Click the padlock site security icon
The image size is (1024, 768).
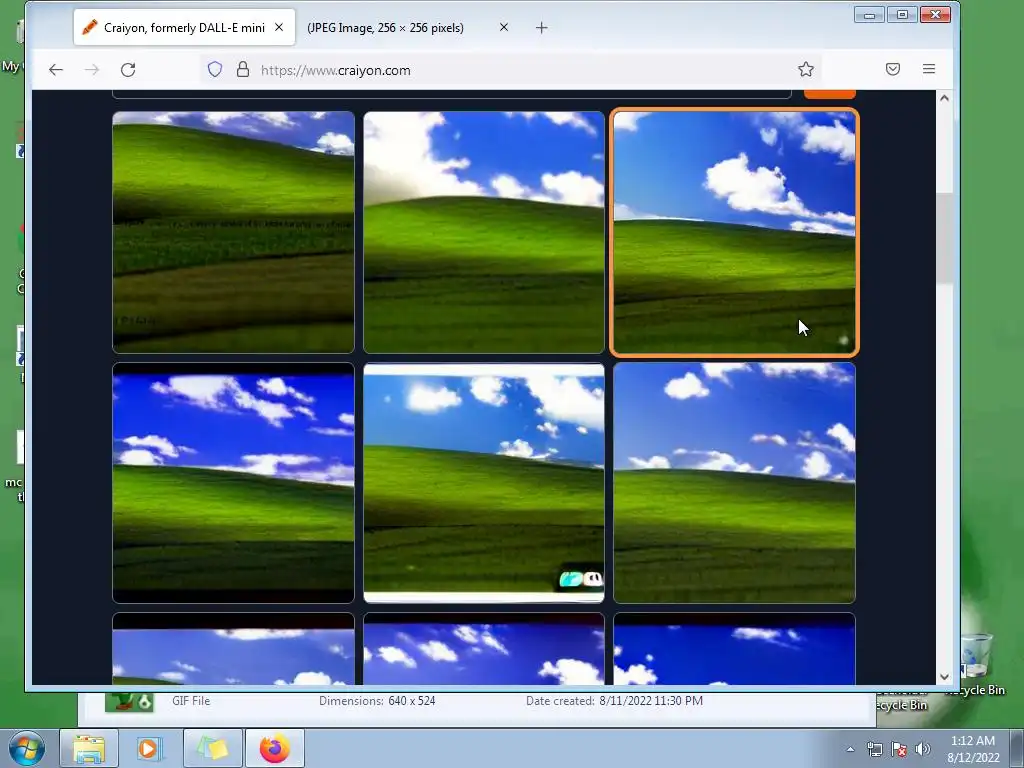point(243,69)
